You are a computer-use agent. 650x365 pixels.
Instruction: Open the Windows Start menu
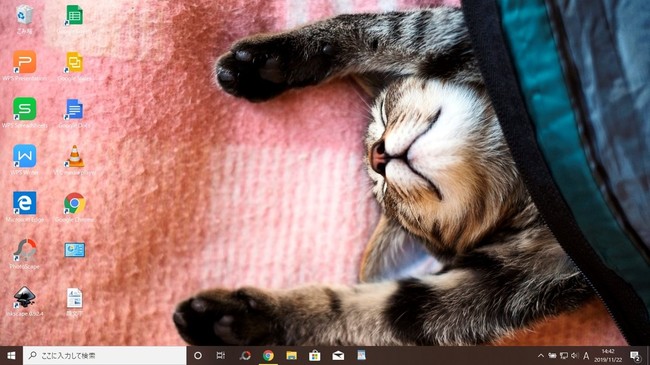(x=11, y=355)
